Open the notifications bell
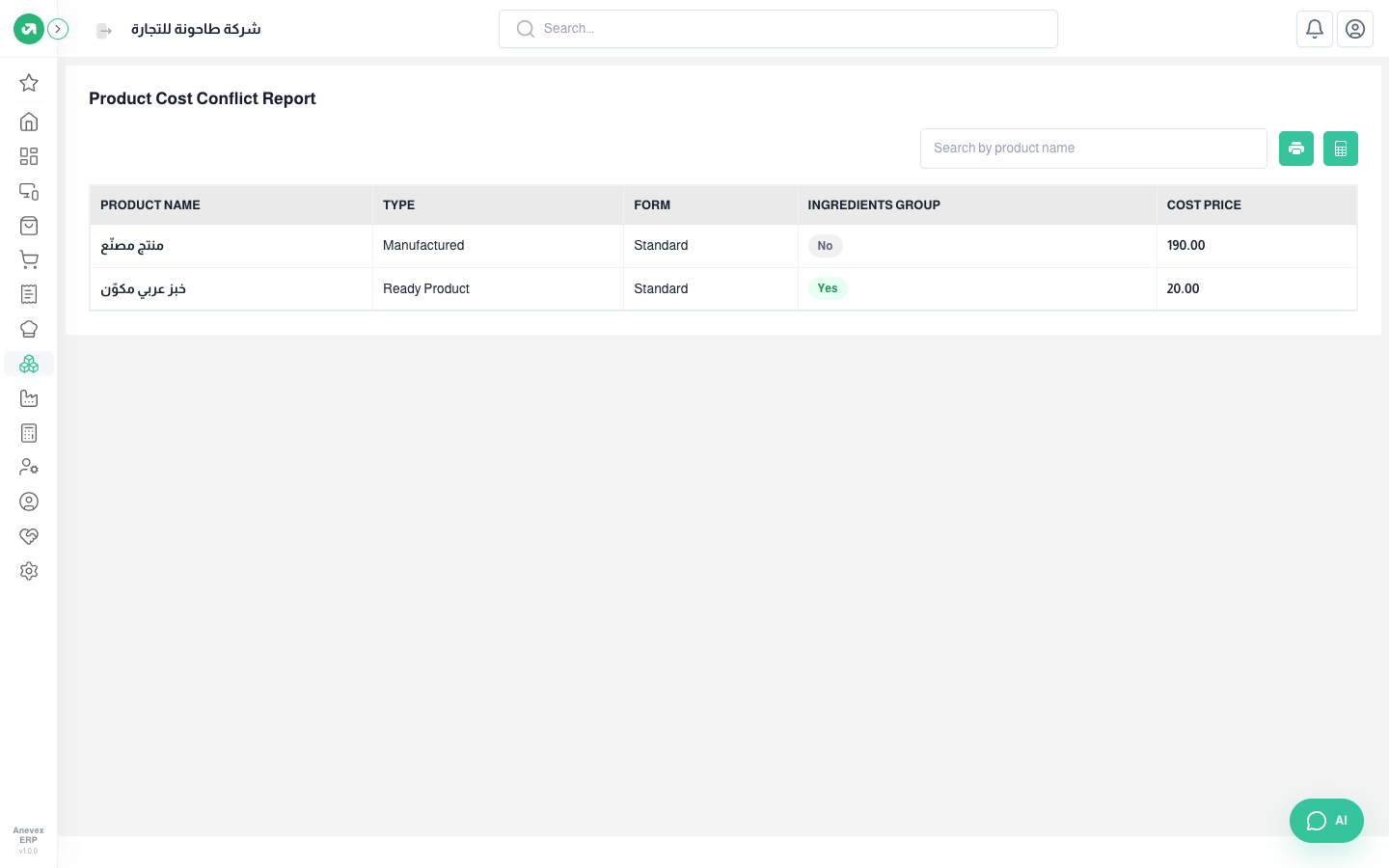 pyautogui.click(x=1315, y=29)
